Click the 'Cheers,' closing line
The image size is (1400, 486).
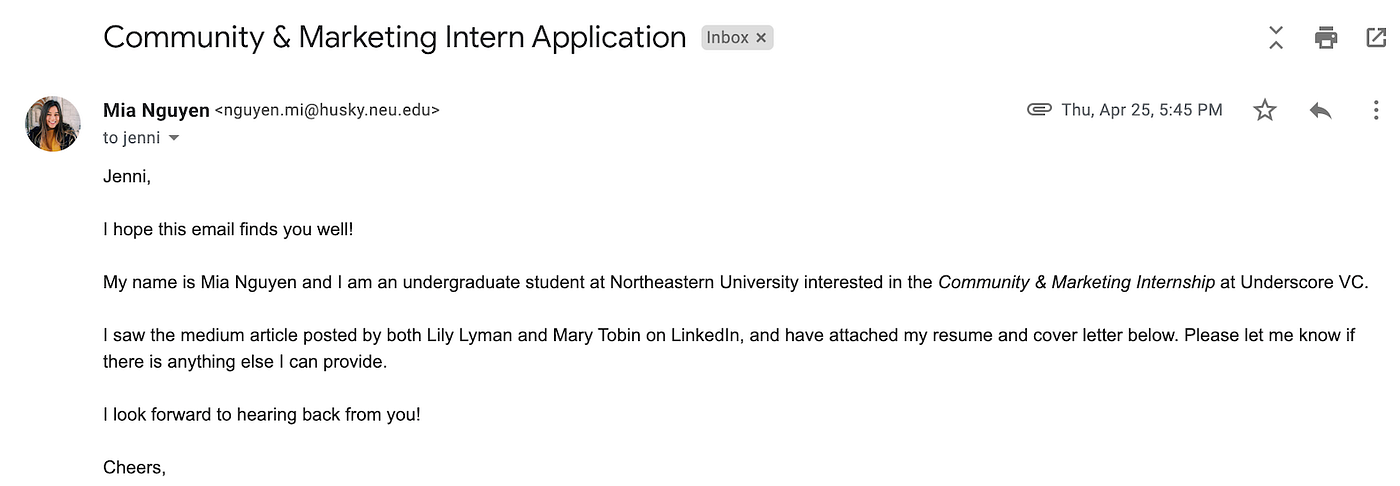[134, 467]
